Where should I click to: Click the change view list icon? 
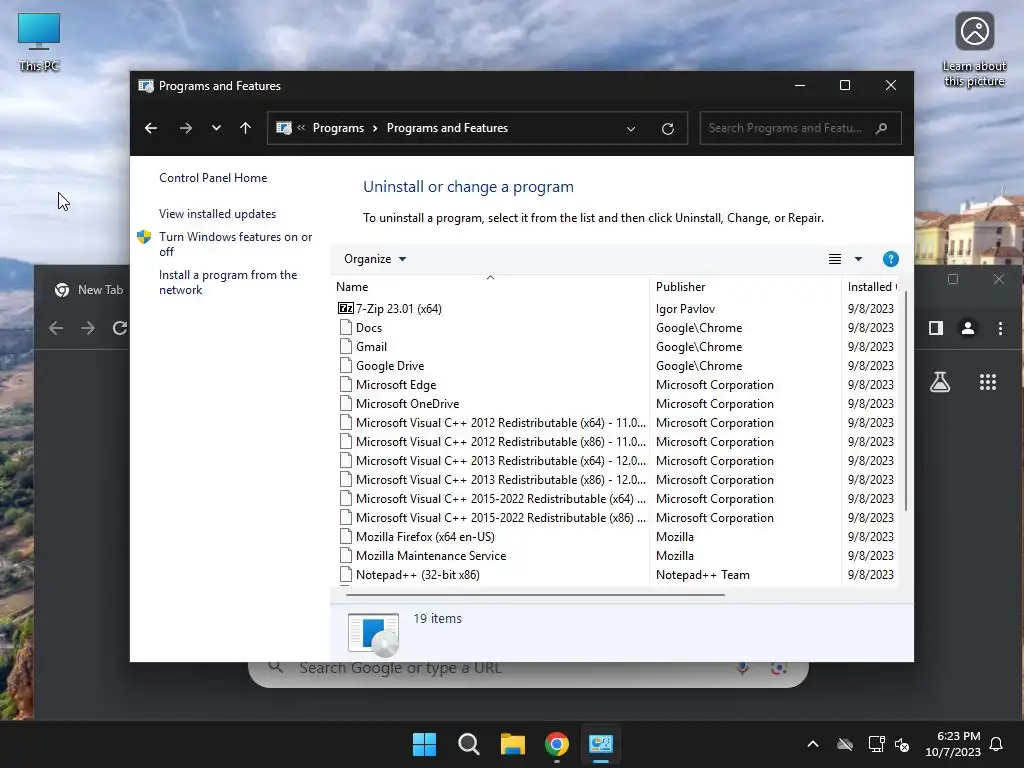[x=835, y=259]
